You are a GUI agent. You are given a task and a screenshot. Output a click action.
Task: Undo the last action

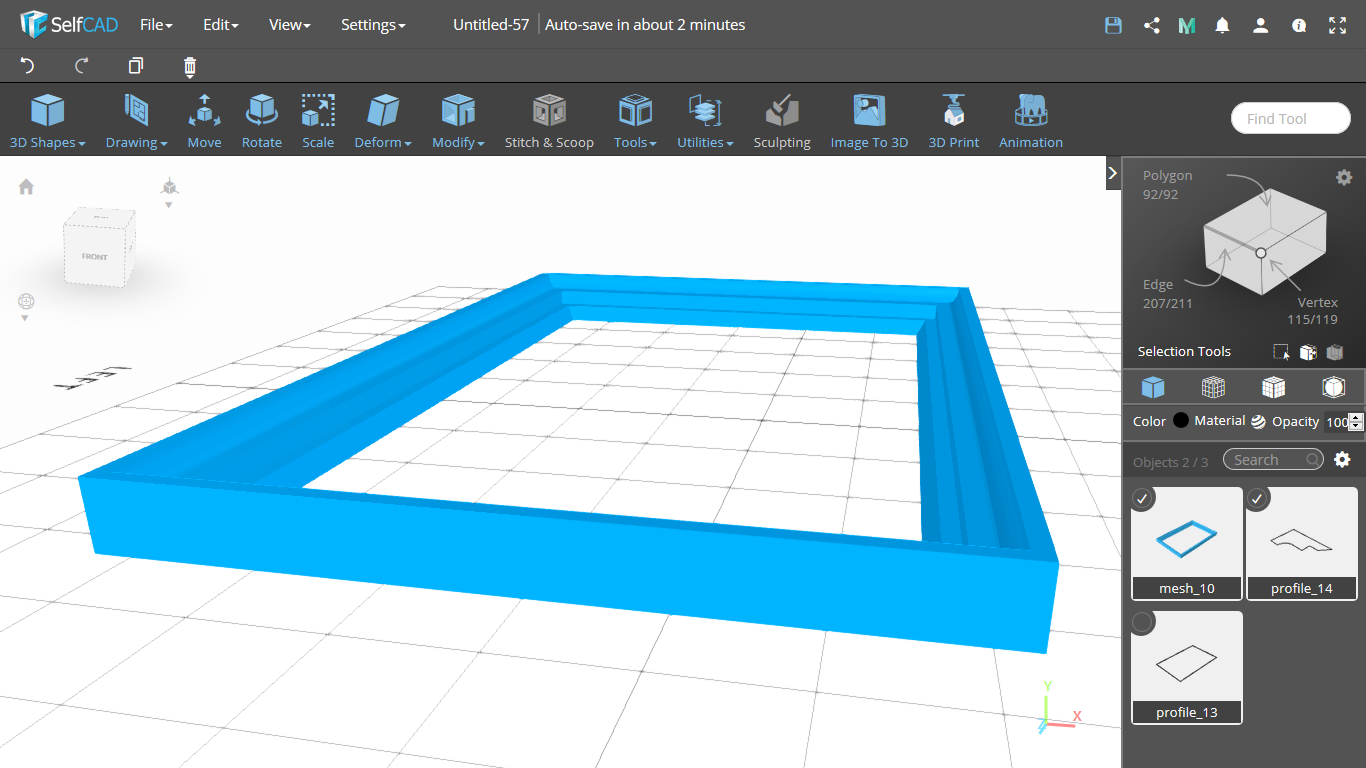(27, 66)
